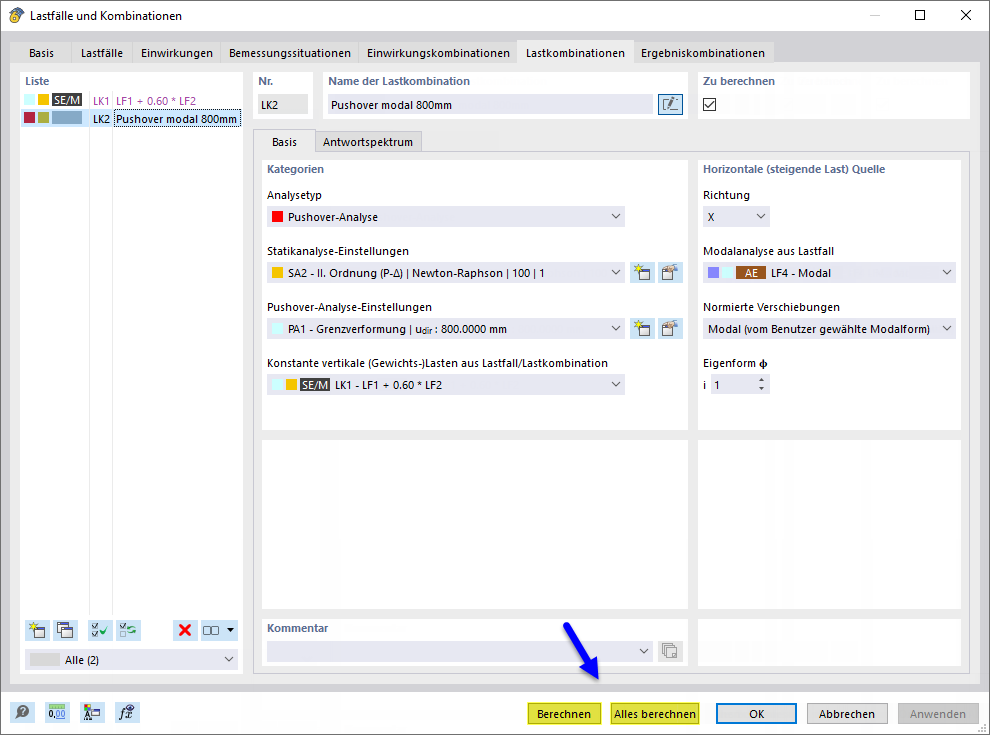Image resolution: width=990 pixels, height=735 pixels.
Task: Click the Berechnen button
Action: point(564,714)
